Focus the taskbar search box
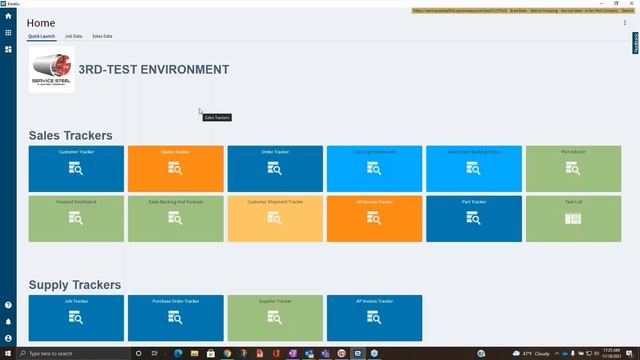Image resolution: width=640 pixels, height=360 pixels. 73,353
